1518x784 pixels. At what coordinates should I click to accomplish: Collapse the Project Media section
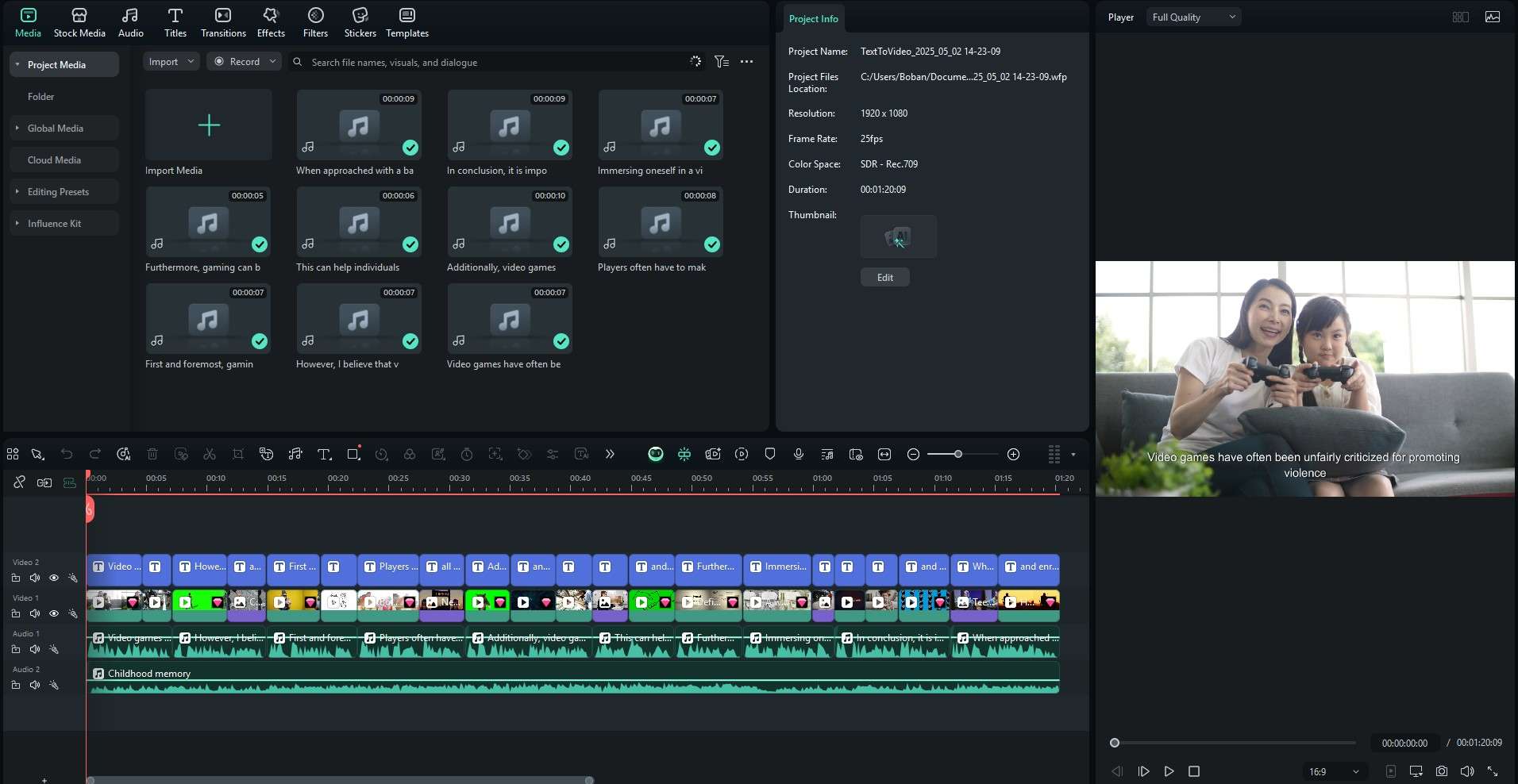[x=17, y=64]
